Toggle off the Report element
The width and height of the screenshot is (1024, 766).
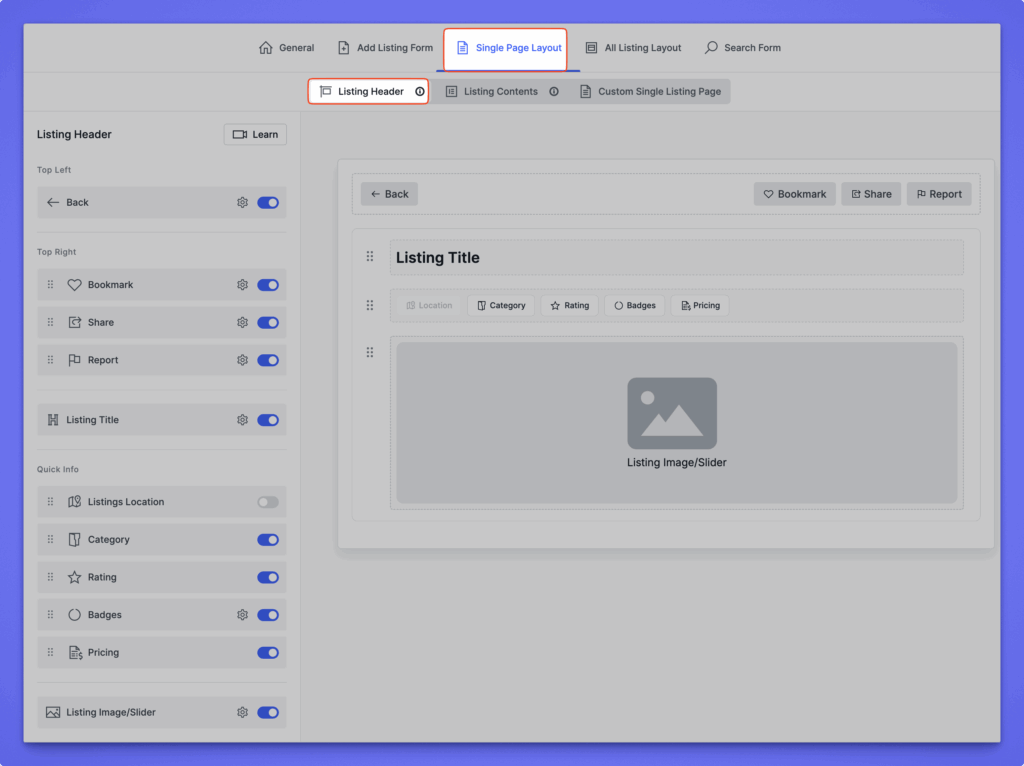pos(267,360)
